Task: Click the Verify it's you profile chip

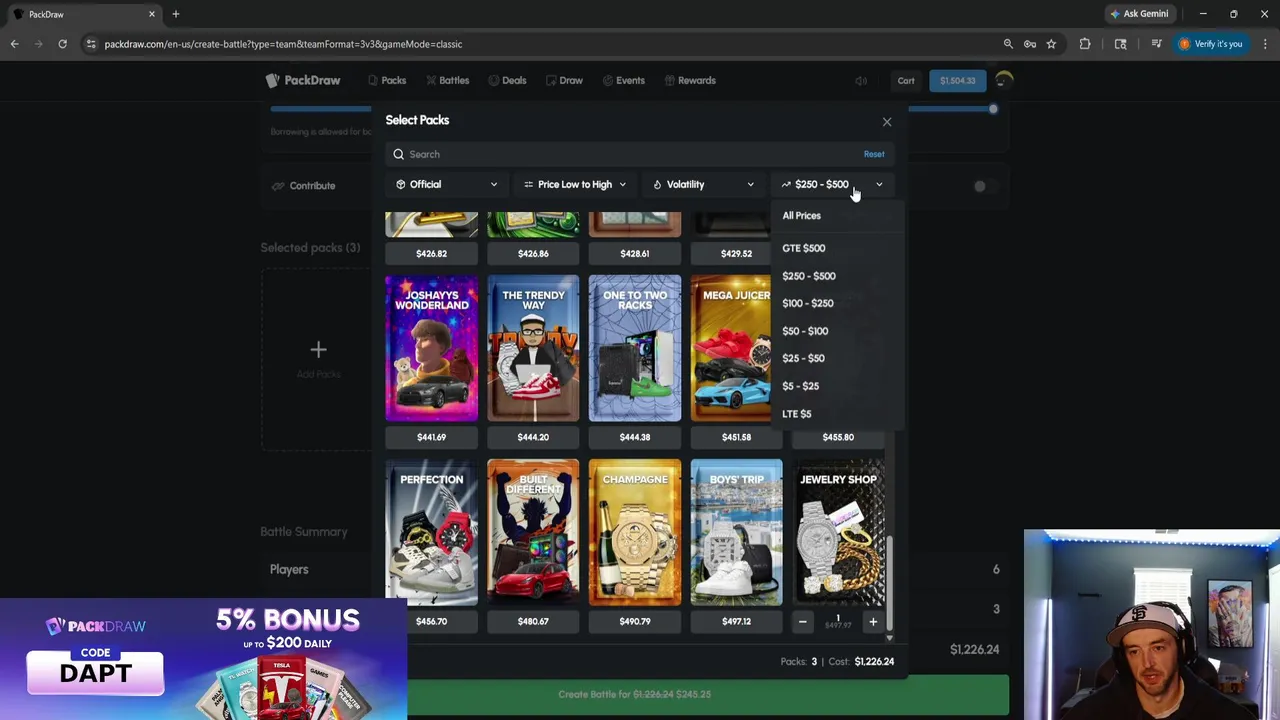Action: click(x=1211, y=44)
